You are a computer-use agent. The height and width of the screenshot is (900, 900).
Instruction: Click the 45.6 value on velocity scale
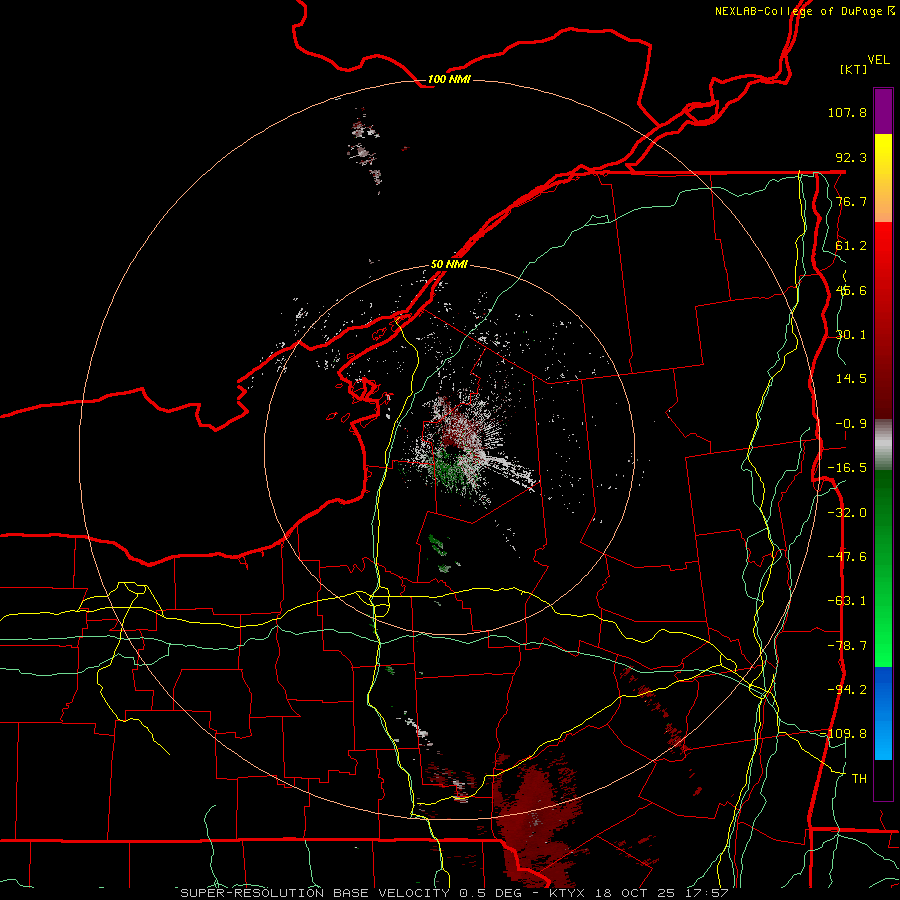[851, 290]
